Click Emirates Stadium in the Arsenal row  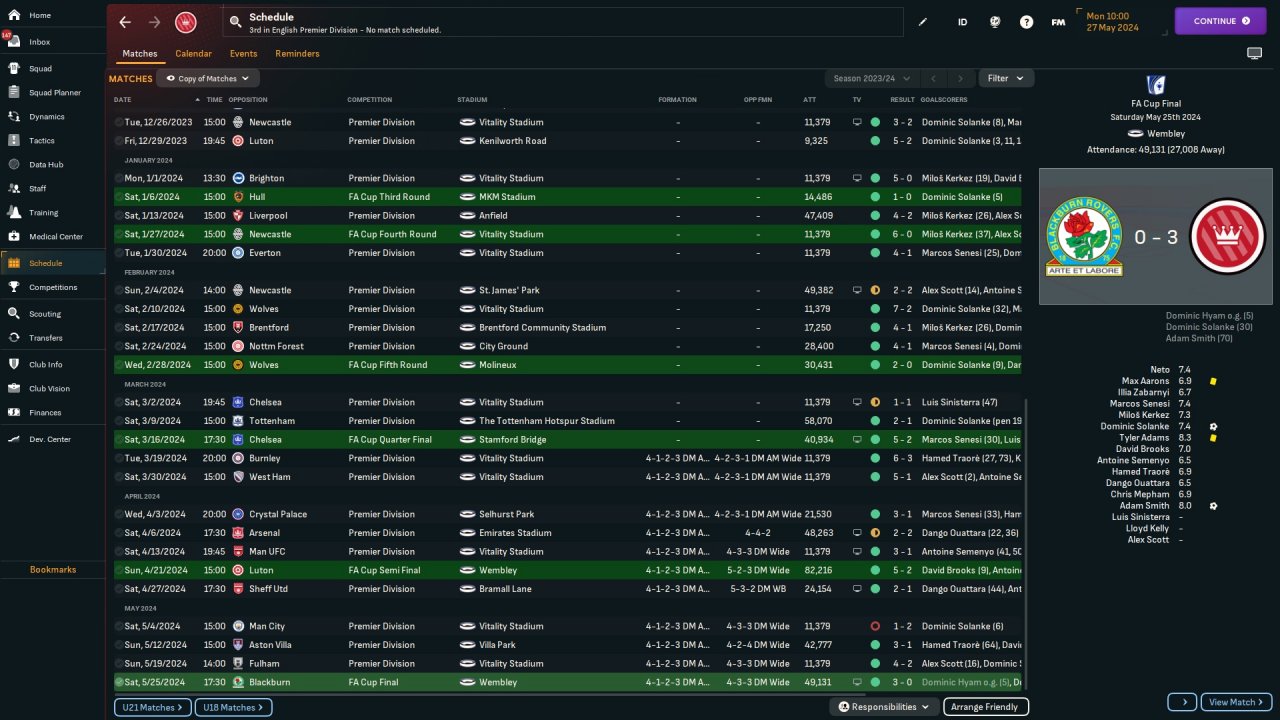click(x=515, y=533)
